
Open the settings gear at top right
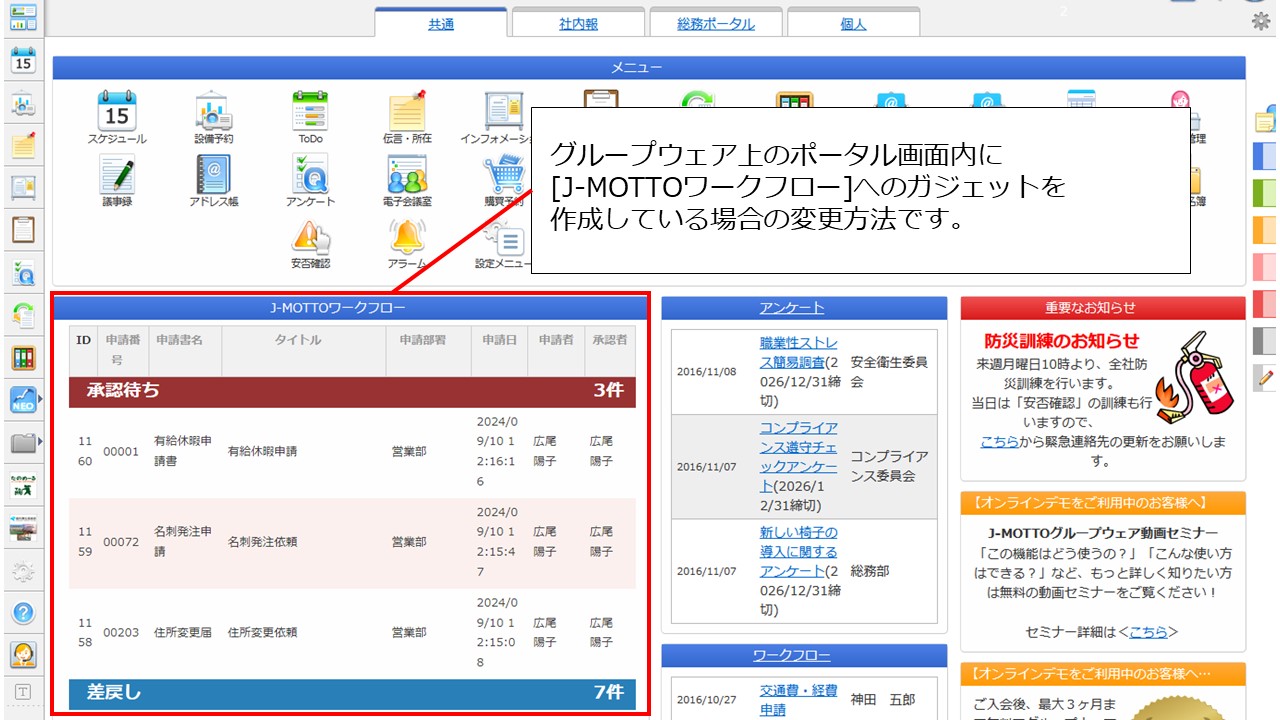tap(1261, 22)
